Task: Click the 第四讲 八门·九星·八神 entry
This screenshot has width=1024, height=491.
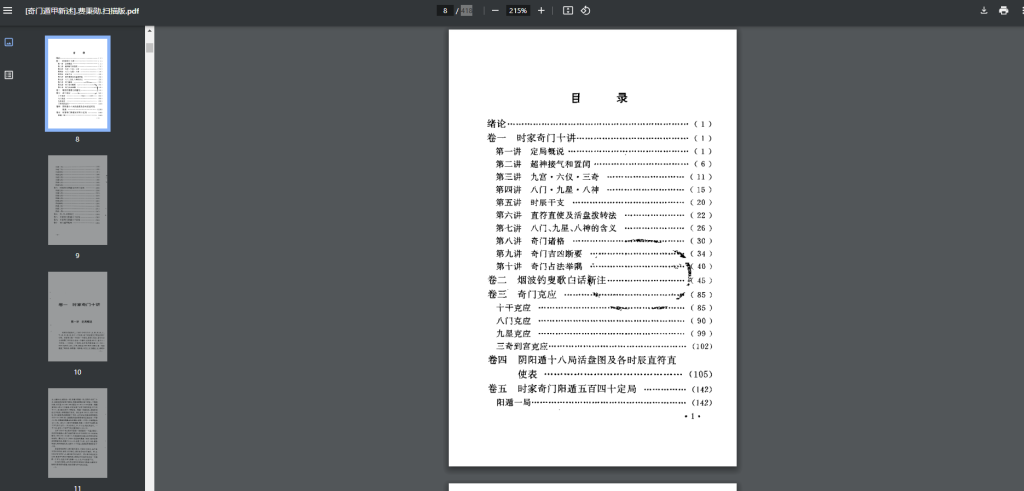Action: [603, 189]
